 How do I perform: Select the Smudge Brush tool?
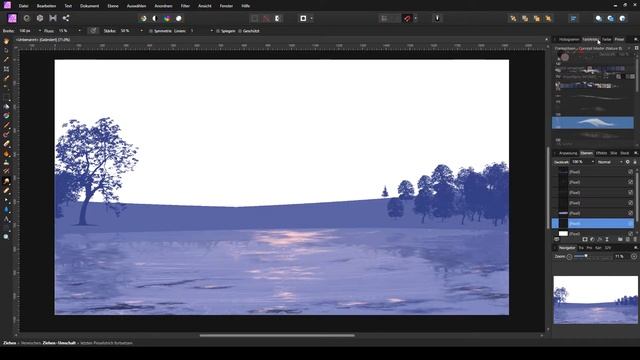(6, 181)
